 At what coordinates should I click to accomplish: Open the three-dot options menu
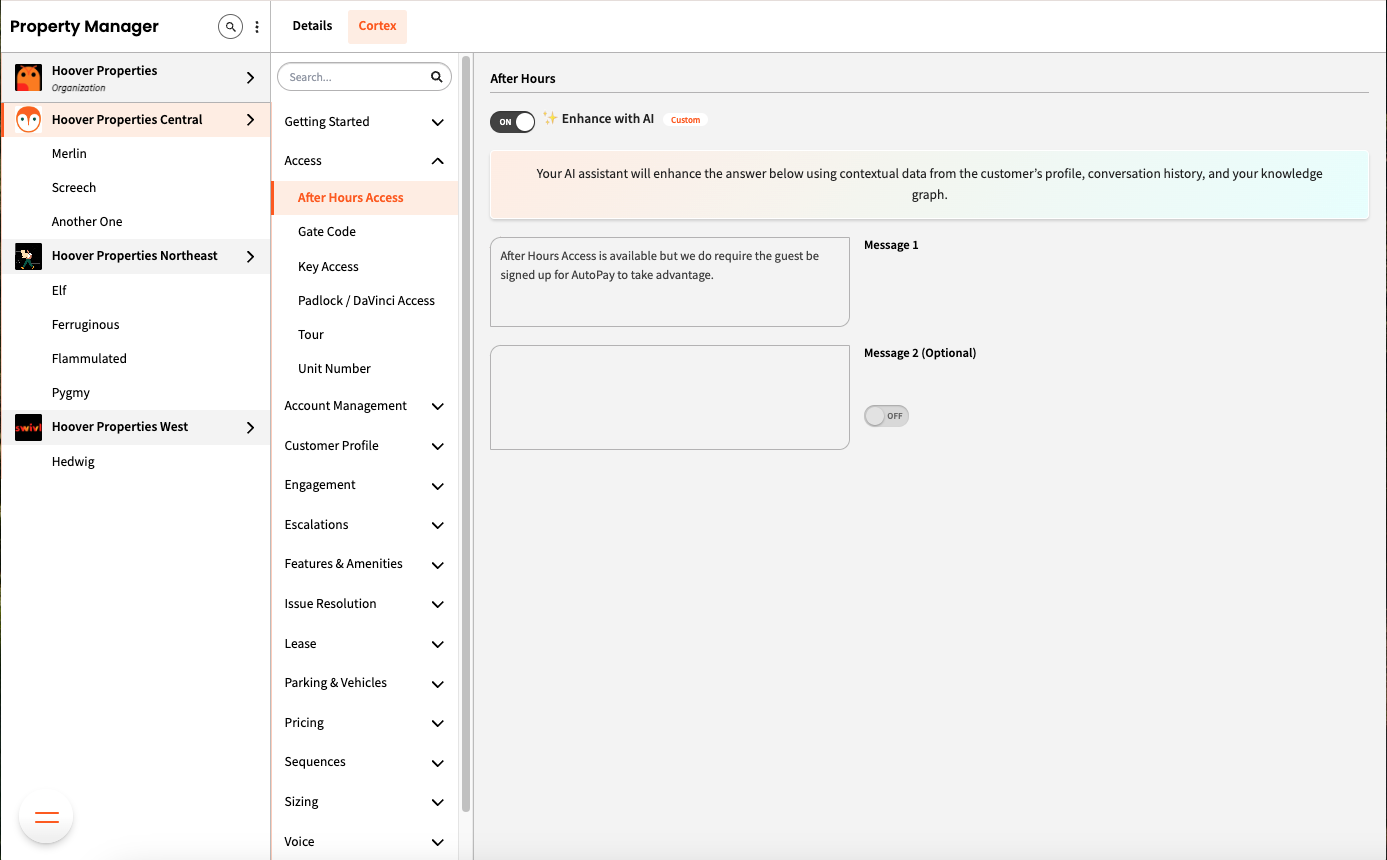pyautogui.click(x=257, y=27)
